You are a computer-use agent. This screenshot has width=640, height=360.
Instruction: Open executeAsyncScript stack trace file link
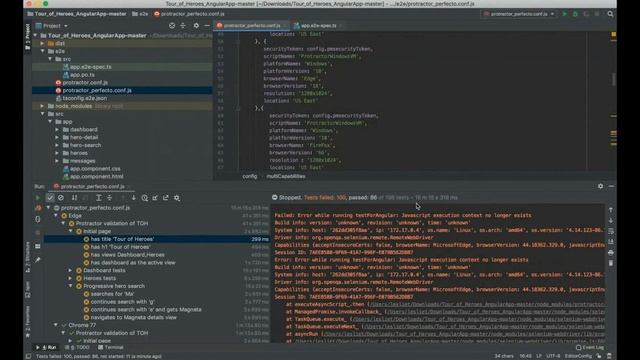click(x=486, y=304)
